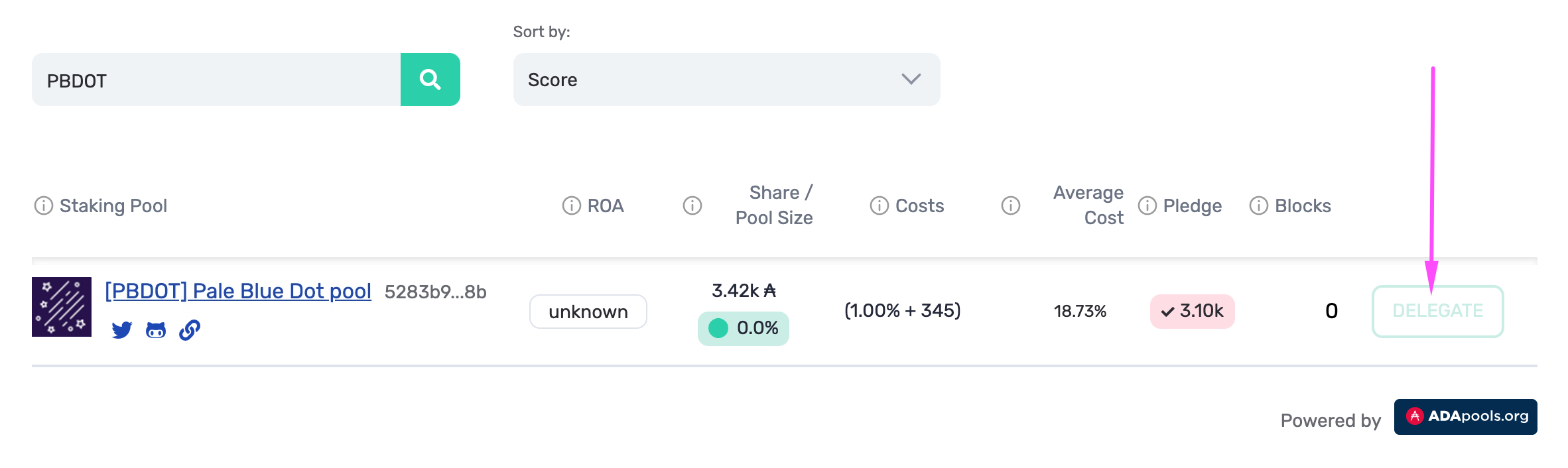Click the info icon beside Blocks
Viewport: 1568px width, 468px height.
(1259, 205)
